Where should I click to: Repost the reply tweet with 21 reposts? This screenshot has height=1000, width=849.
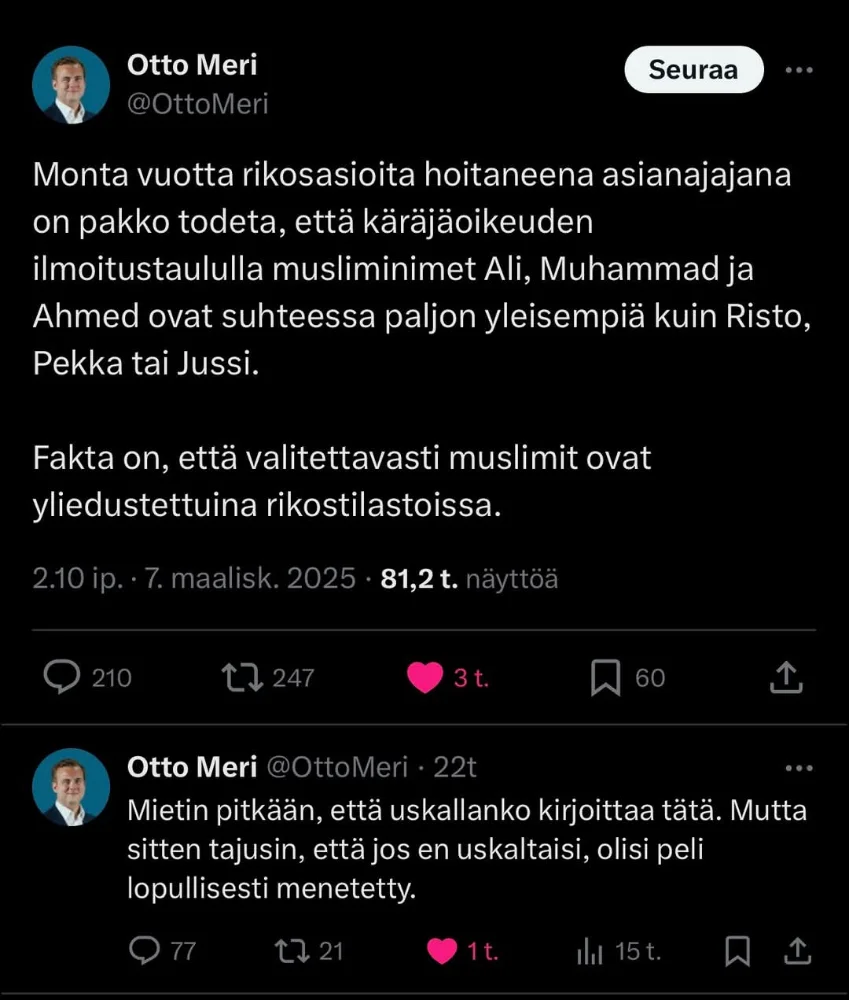pos(292,950)
